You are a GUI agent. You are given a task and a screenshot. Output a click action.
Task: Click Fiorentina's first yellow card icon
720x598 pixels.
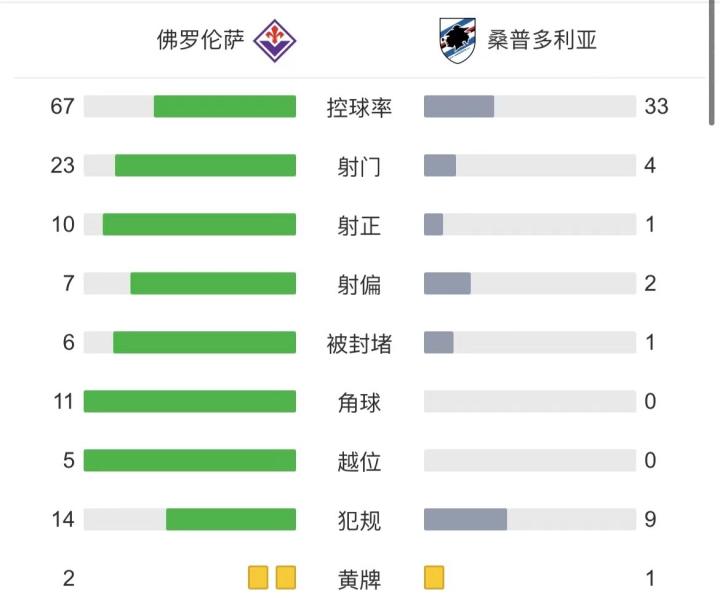(x=258, y=578)
